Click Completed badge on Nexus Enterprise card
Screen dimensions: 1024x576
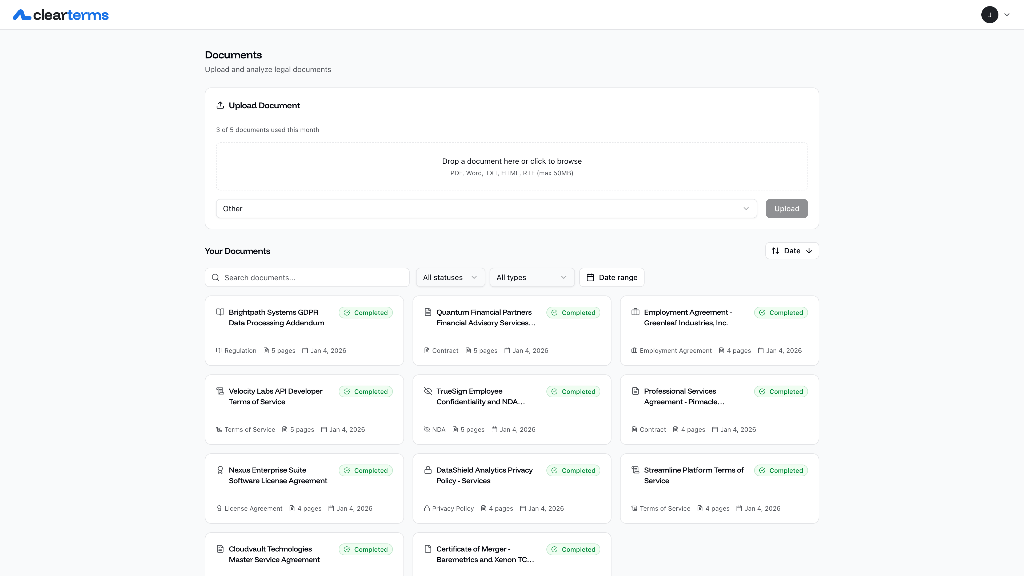coord(366,471)
